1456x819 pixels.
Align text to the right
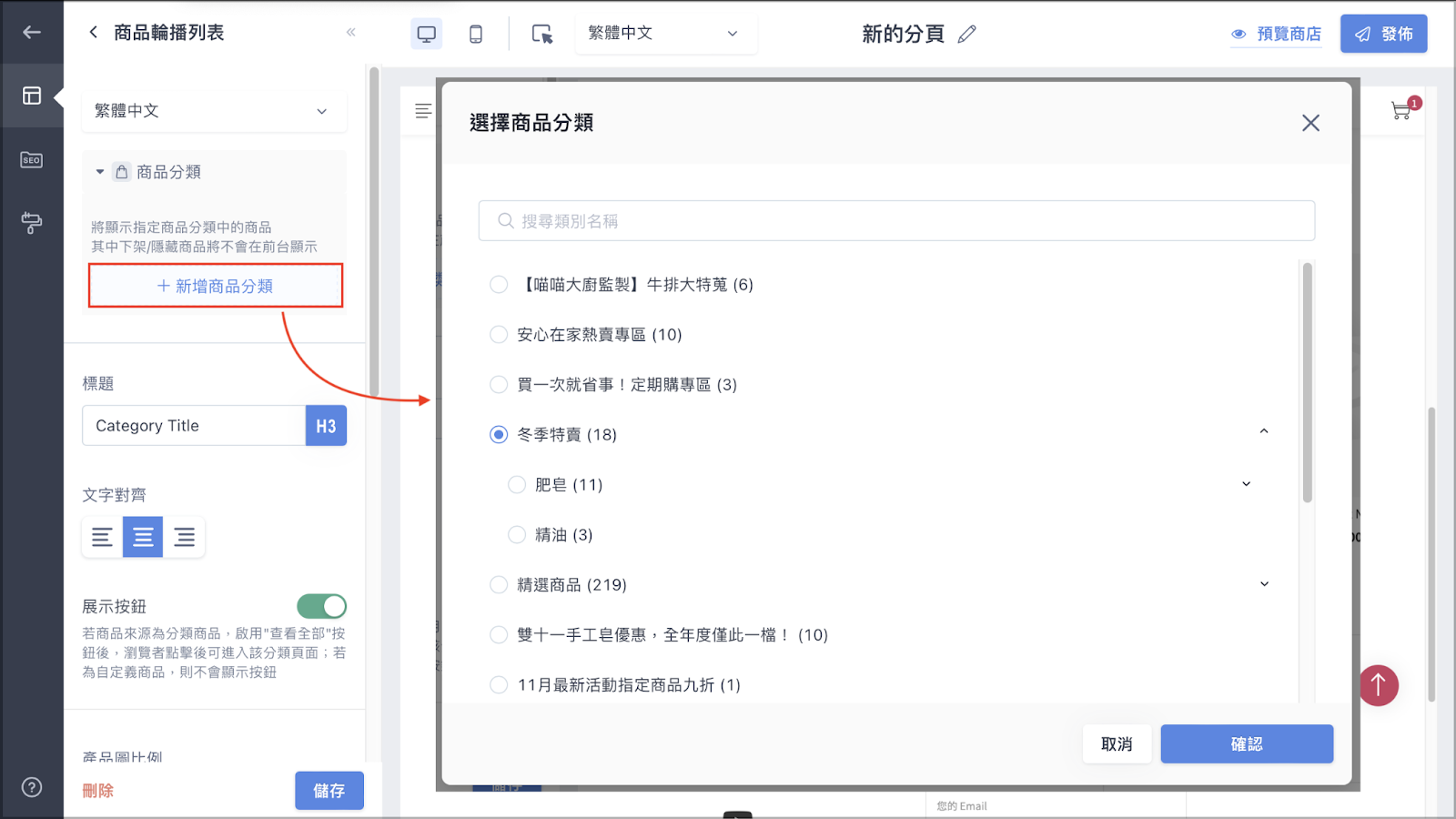point(184,537)
